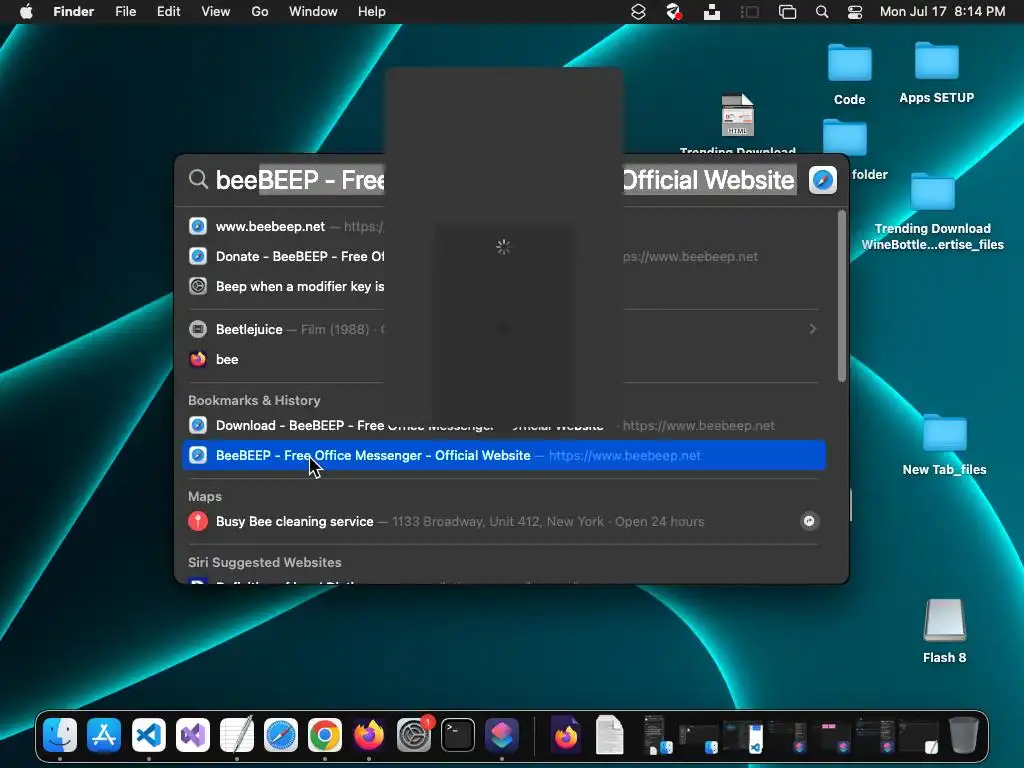Click the arrow button on Busy Bee row
Viewport: 1024px width, 768px height.
point(810,521)
